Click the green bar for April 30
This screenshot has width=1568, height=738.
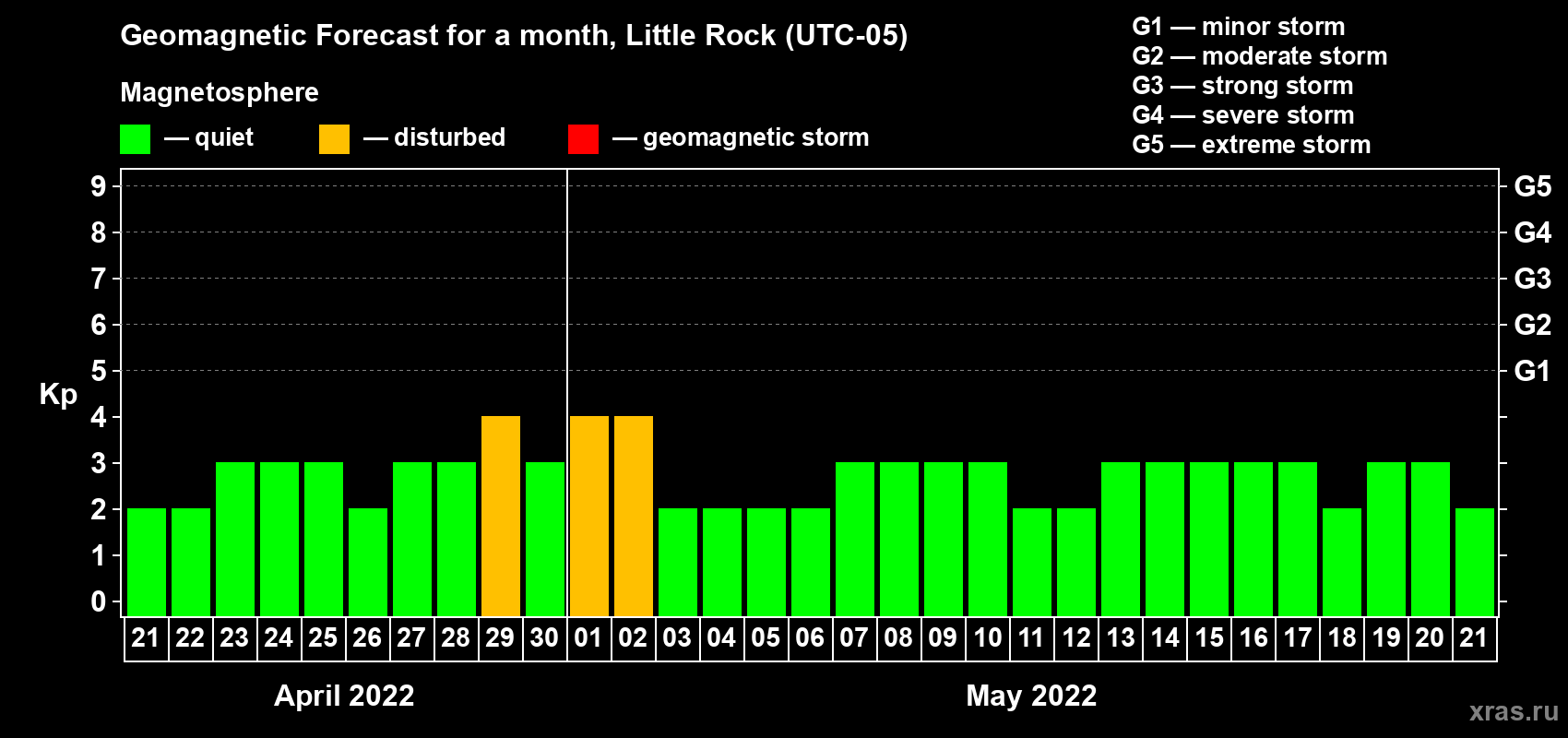coord(545,539)
